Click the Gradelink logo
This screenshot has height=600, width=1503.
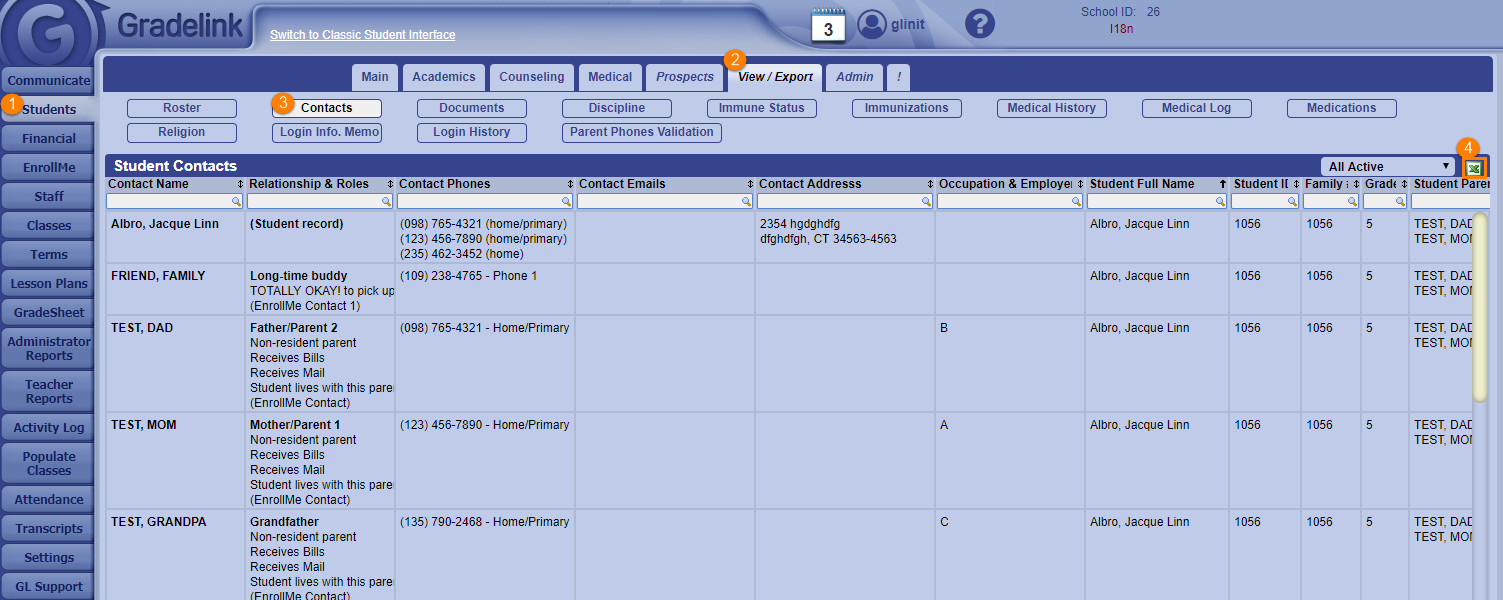tap(50, 35)
